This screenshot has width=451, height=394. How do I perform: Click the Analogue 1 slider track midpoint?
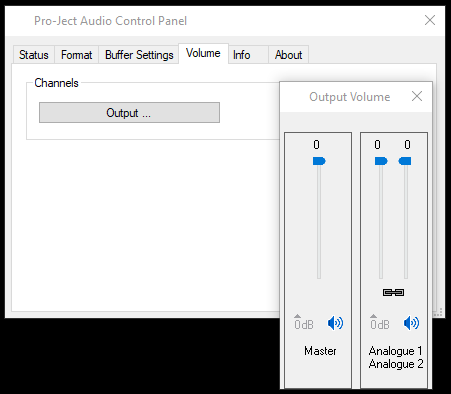(381, 222)
